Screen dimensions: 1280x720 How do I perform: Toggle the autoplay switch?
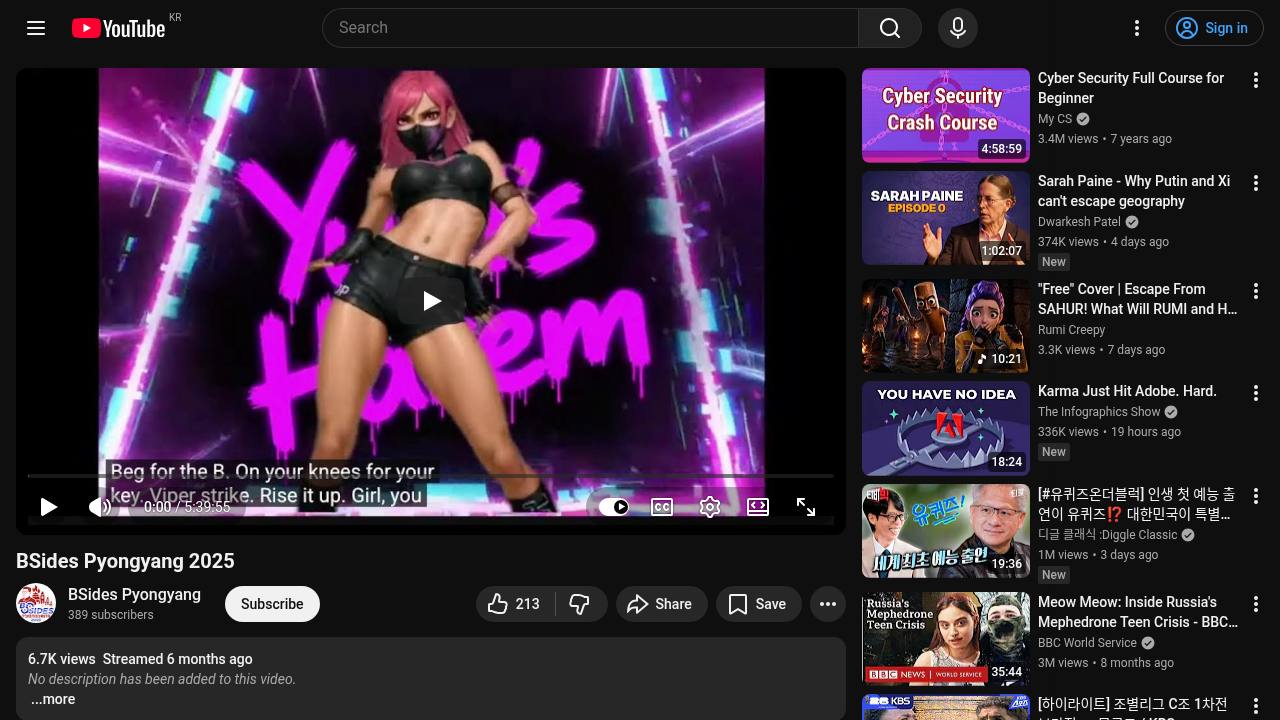tap(614, 507)
